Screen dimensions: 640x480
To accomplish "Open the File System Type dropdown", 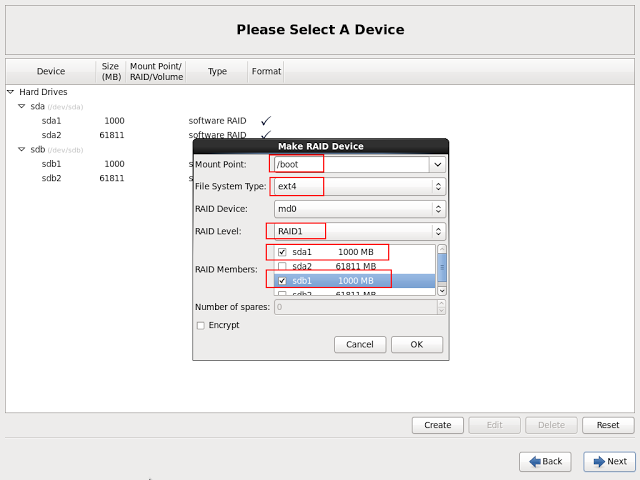I will 360,186.
